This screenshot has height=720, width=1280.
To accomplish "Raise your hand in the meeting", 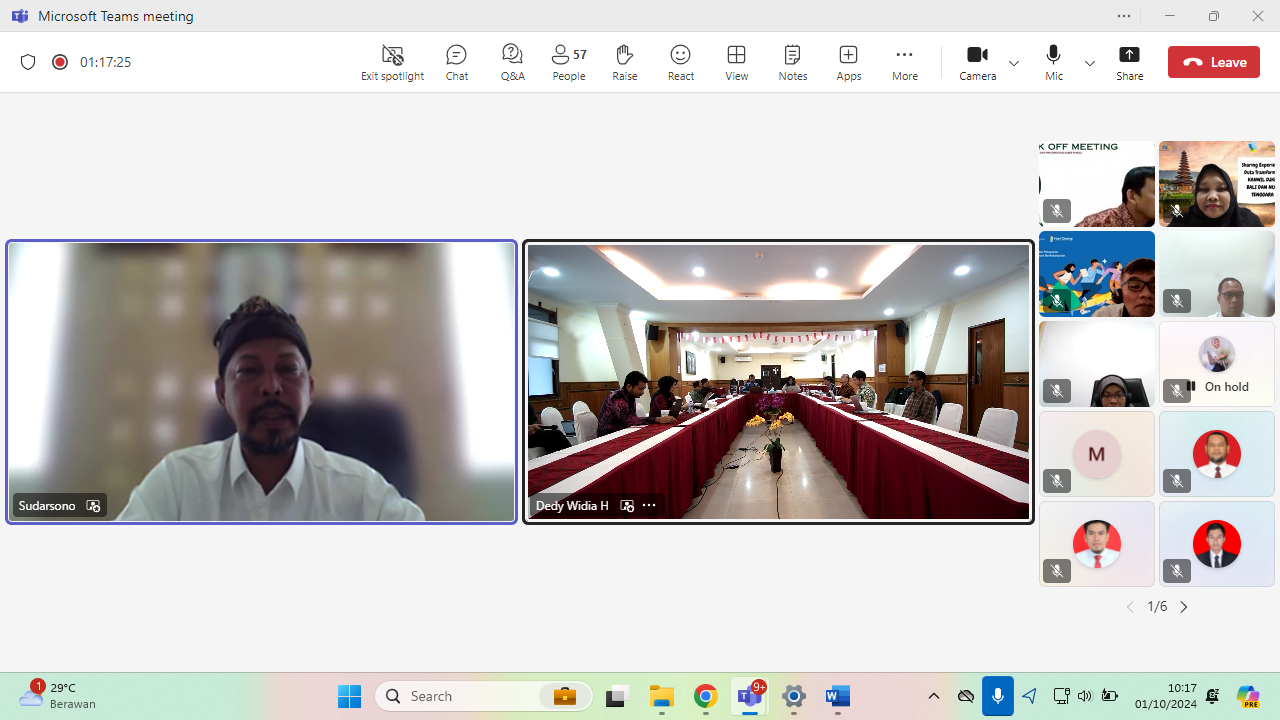I will point(624,62).
